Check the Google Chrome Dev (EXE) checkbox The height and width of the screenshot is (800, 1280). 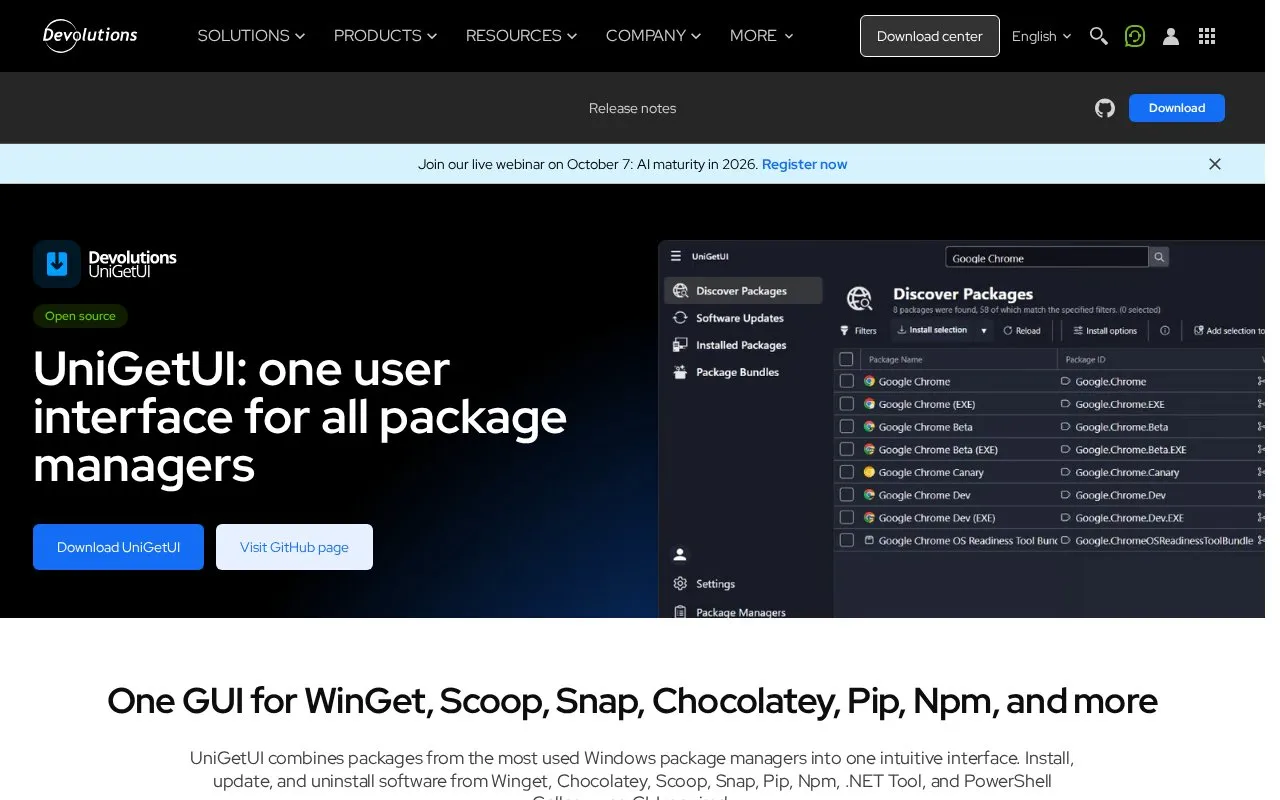[846, 518]
